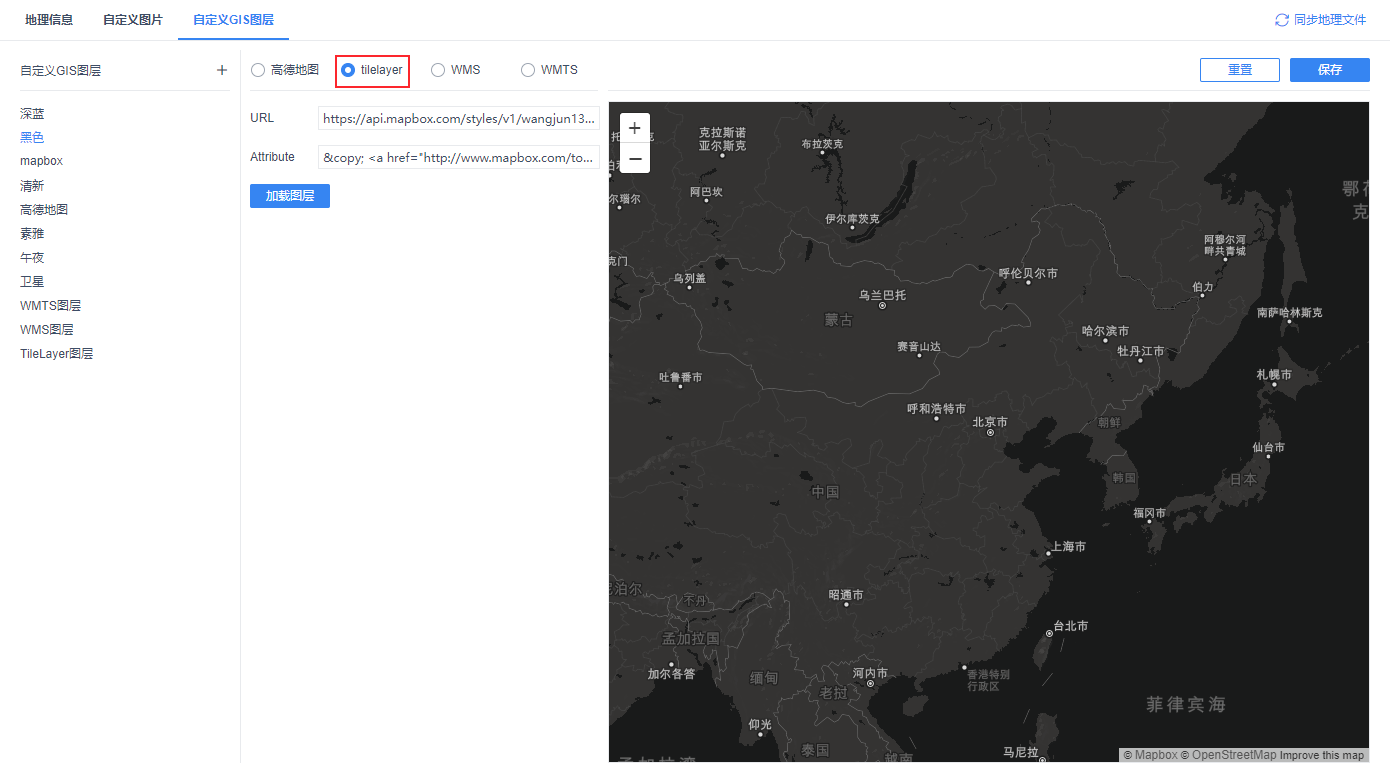Select the 清新 layer in the list

32,186
